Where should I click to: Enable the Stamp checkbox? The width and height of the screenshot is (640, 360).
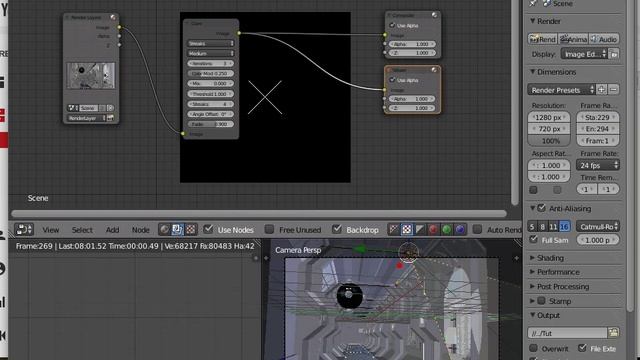click(542, 301)
